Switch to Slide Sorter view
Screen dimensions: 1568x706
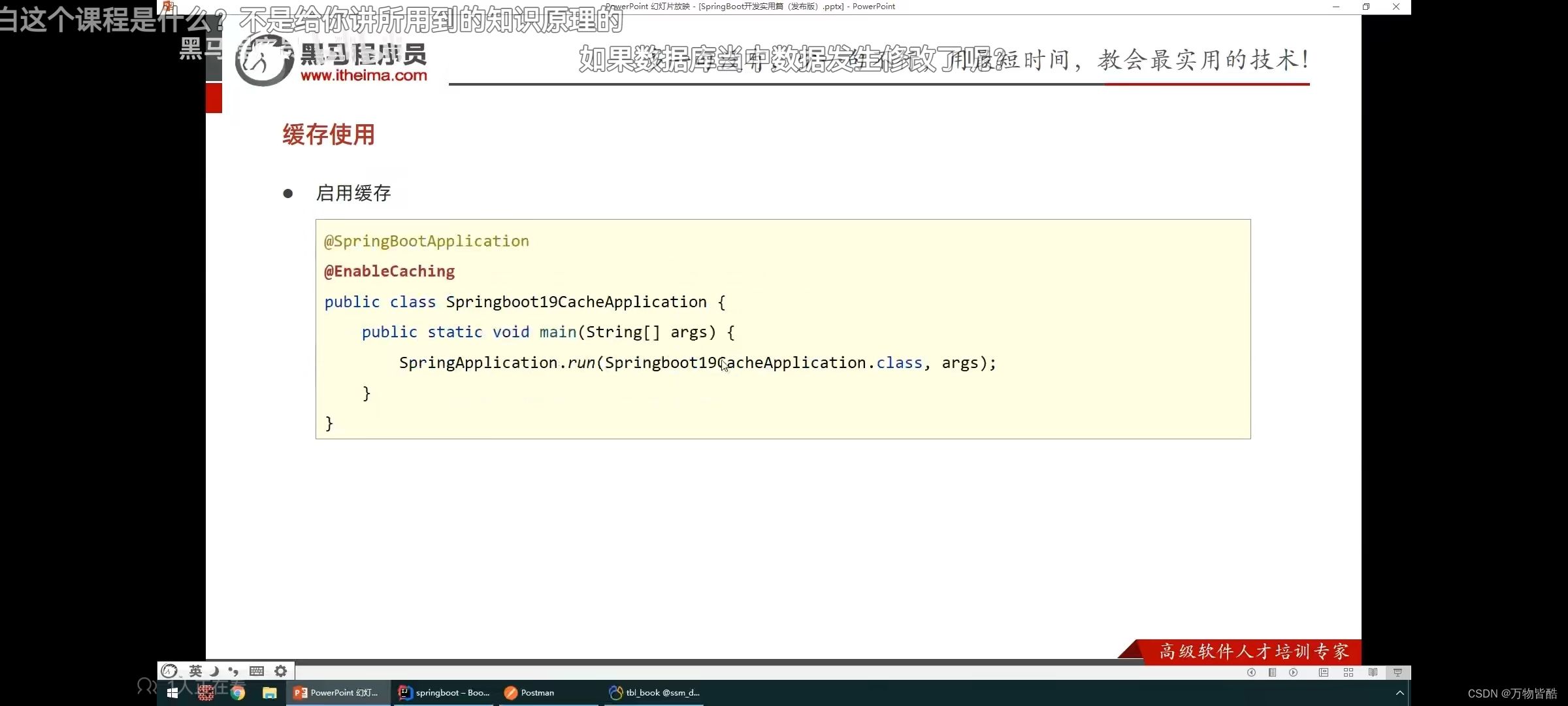click(1348, 673)
